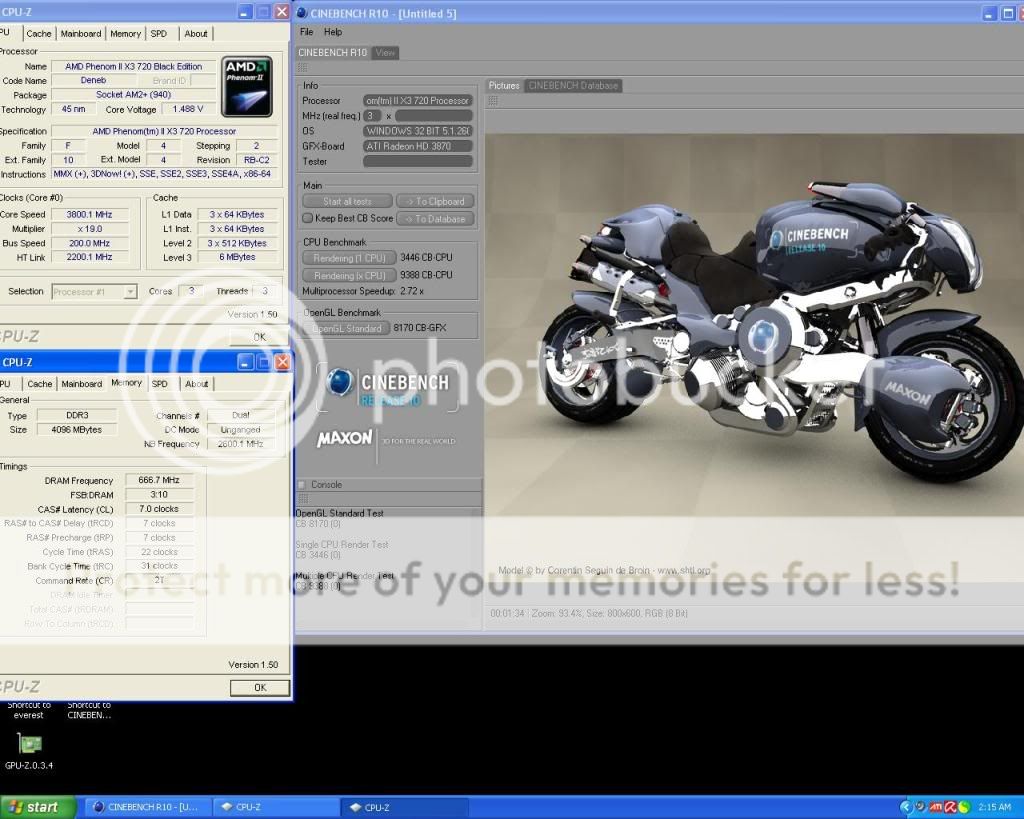Click the OpenGL Standard button
The width and height of the screenshot is (1024, 819).
coord(346,328)
